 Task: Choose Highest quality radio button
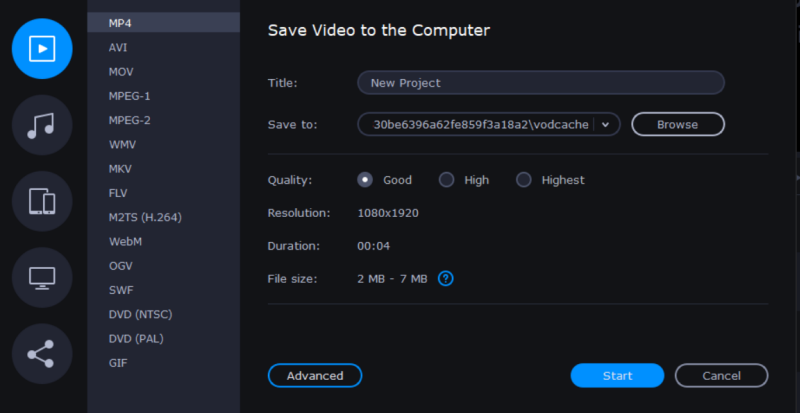click(x=524, y=180)
